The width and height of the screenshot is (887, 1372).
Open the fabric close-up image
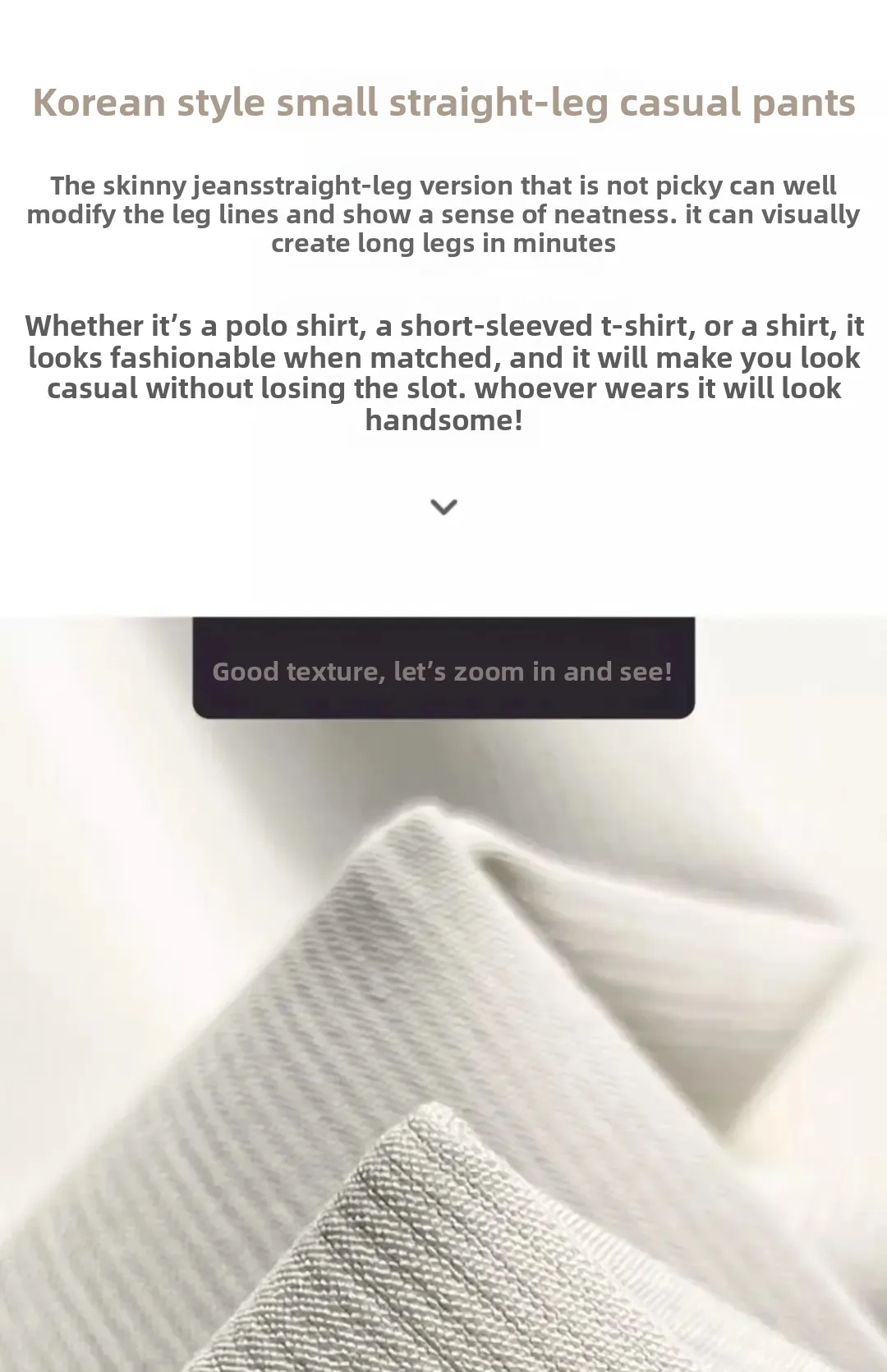[443, 993]
